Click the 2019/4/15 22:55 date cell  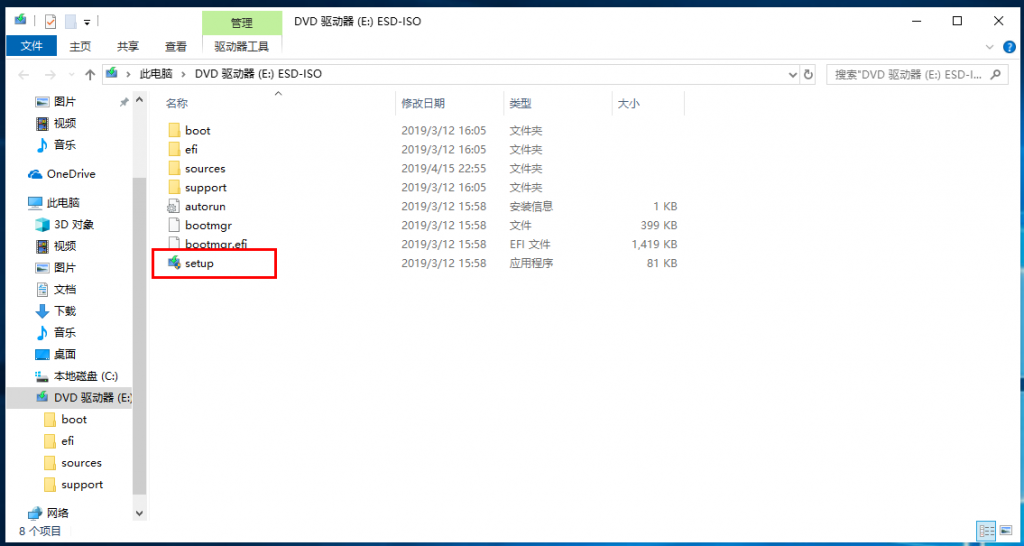443,169
